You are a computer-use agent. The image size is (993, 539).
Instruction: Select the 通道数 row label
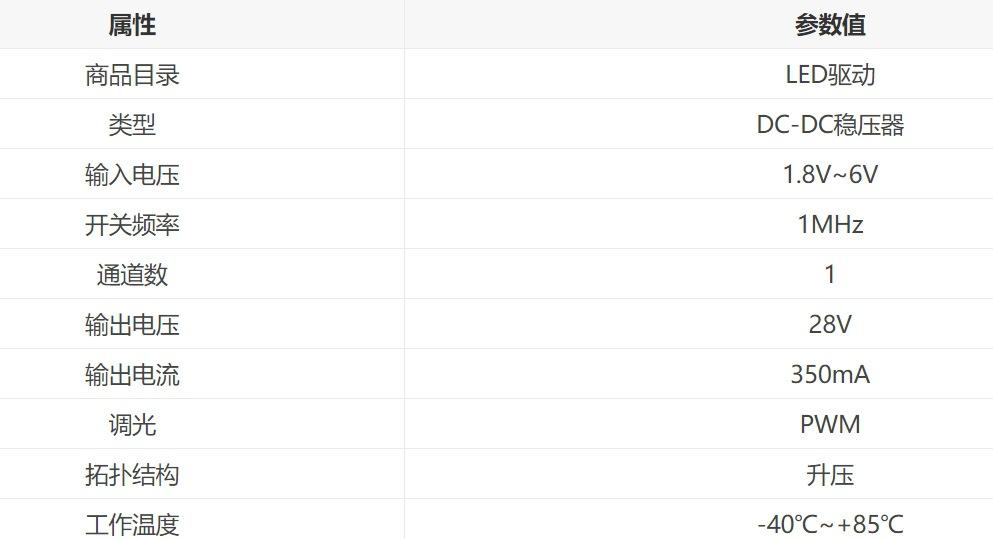pyautogui.click(x=132, y=275)
